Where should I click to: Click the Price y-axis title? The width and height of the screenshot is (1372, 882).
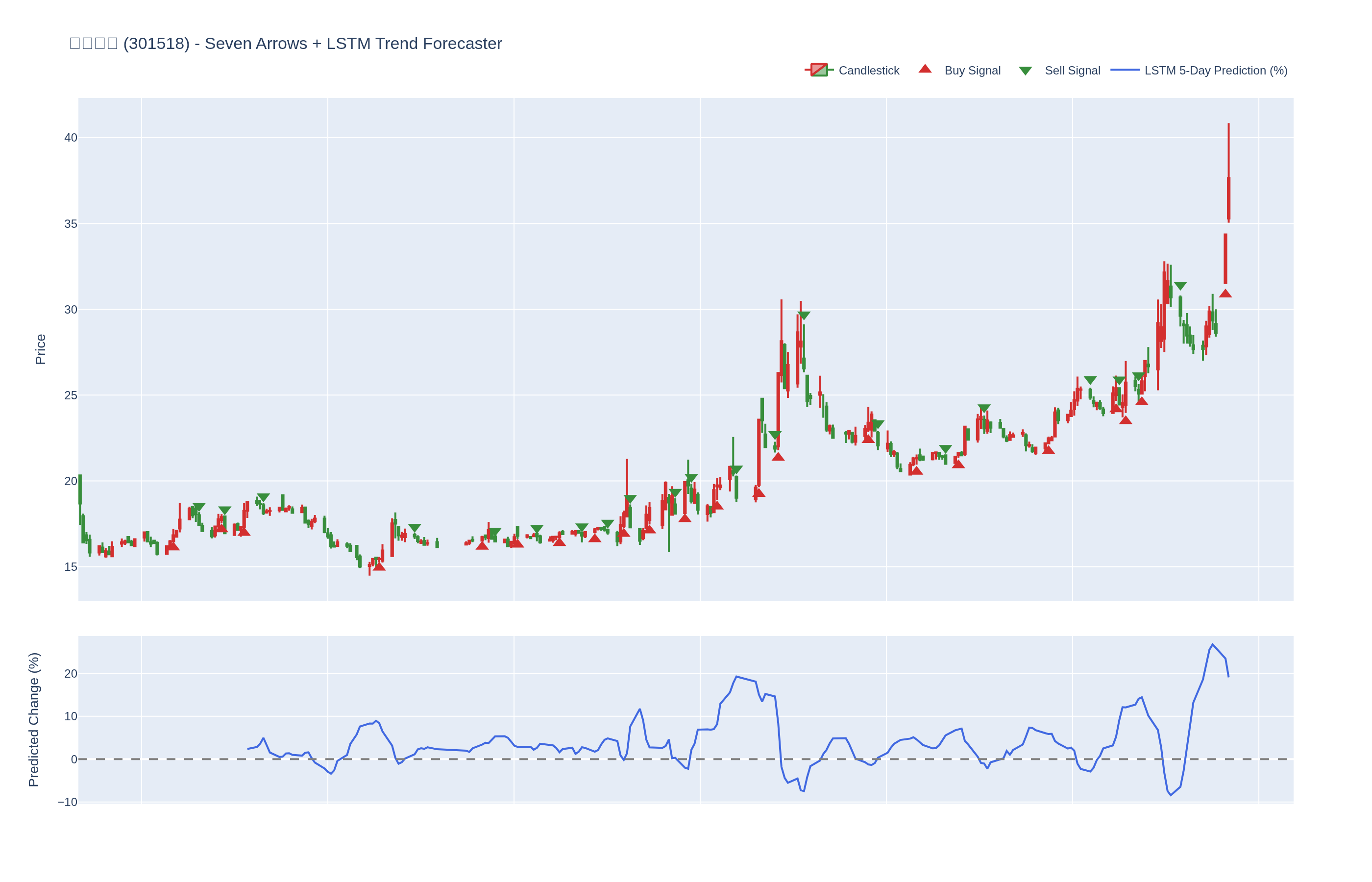[x=40, y=349]
